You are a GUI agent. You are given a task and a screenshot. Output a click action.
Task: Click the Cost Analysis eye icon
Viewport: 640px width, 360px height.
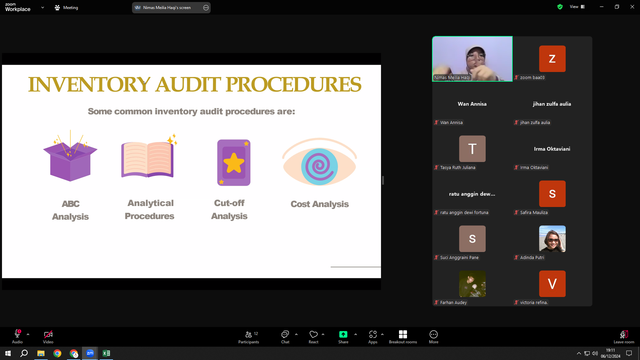pos(319,162)
